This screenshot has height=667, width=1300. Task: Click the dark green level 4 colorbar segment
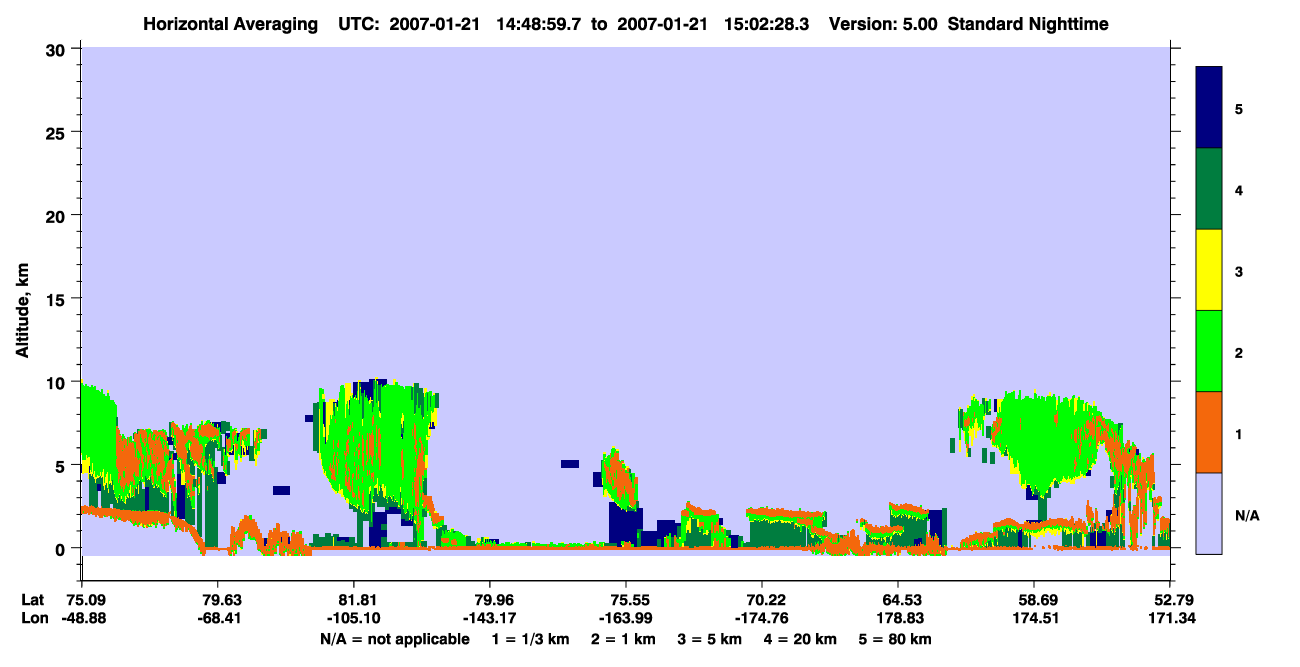[1209, 189]
